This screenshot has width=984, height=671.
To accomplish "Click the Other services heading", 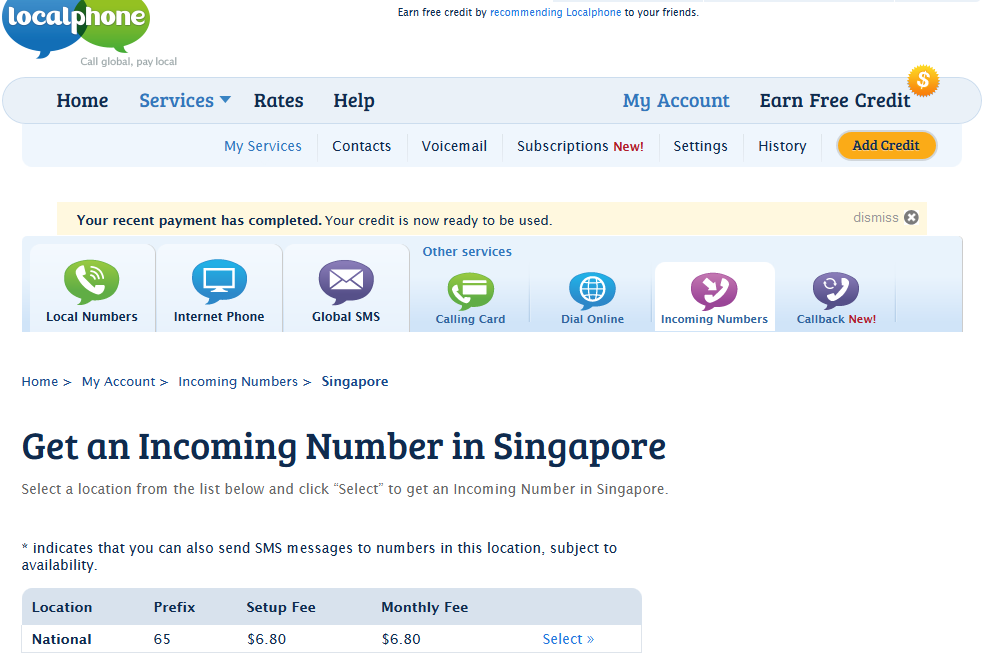I will pyautogui.click(x=467, y=252).
